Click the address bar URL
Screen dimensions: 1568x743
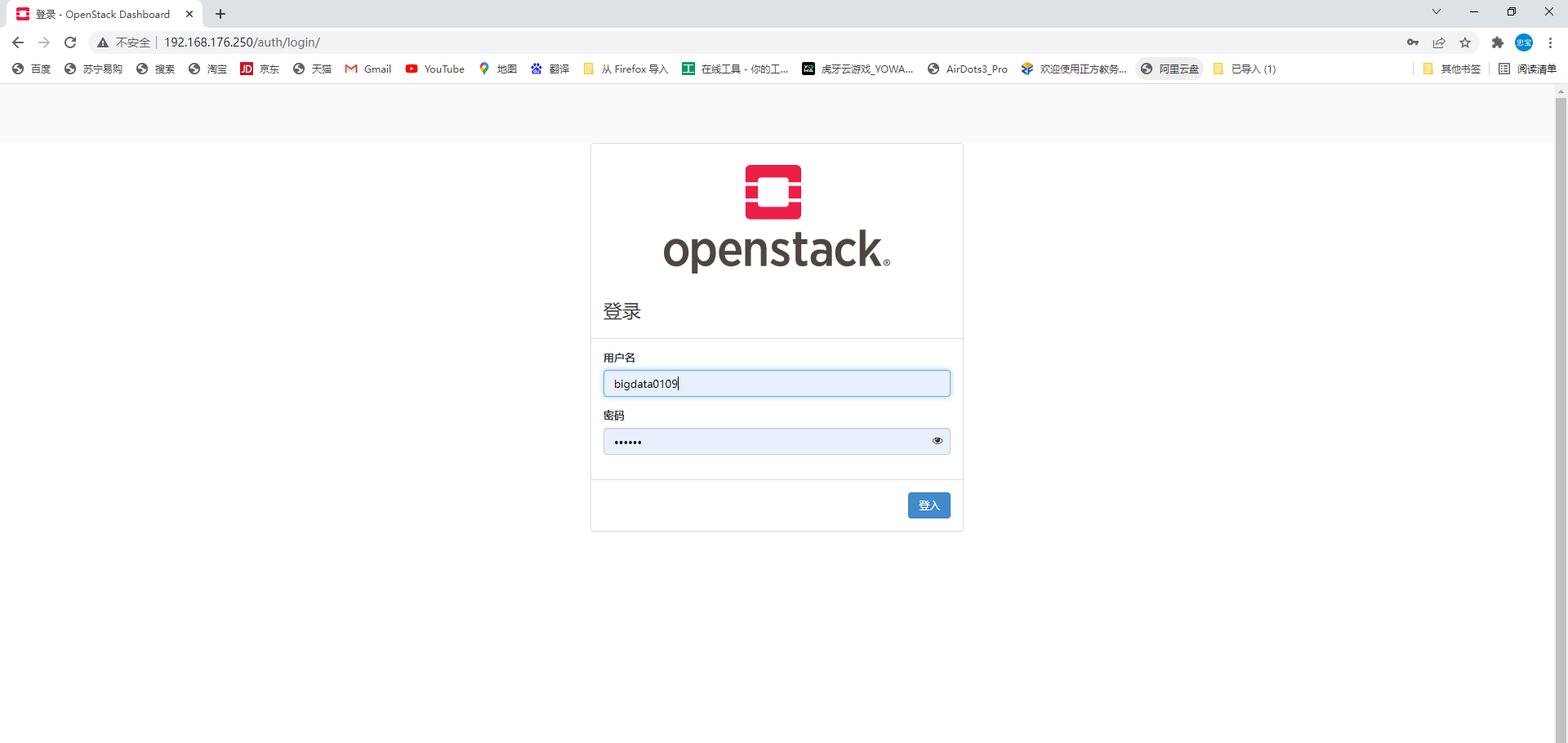click(242, 42)
